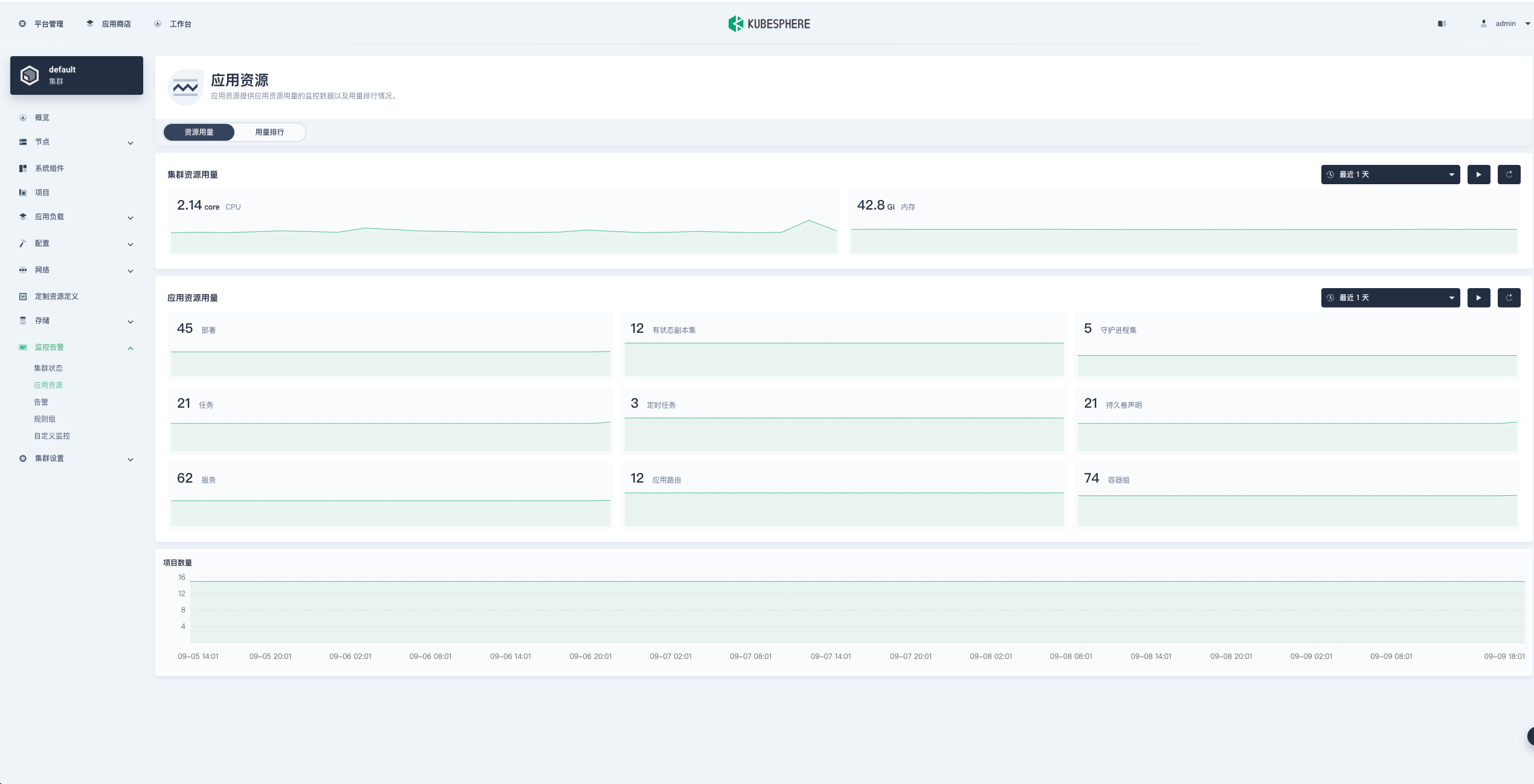This screenshot has width=1534, height=784.
Task: Select the 资源用量 tab
Action: pos(199,132)
